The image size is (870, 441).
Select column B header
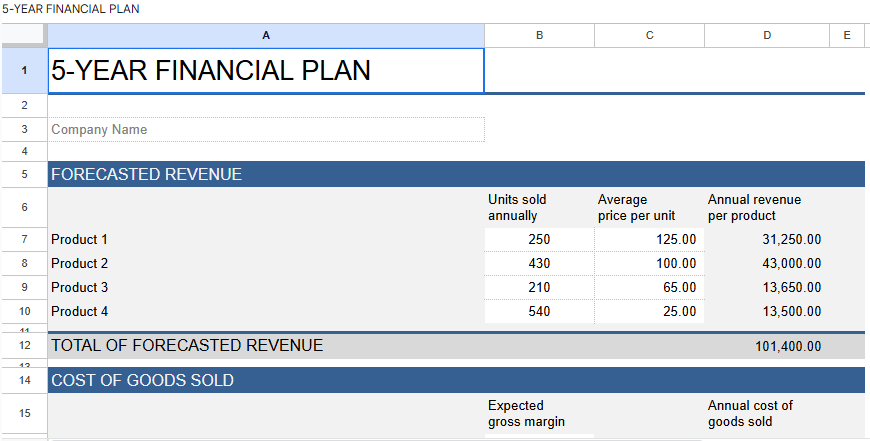tap(539, 35)
